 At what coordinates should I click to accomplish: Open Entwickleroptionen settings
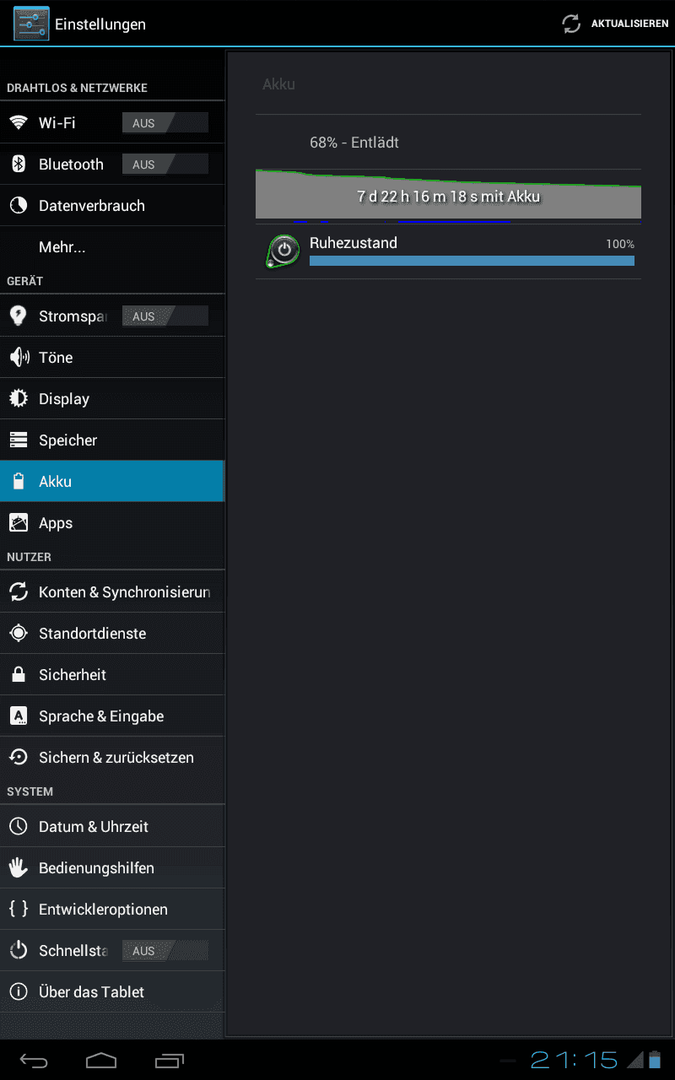(112, 909)
